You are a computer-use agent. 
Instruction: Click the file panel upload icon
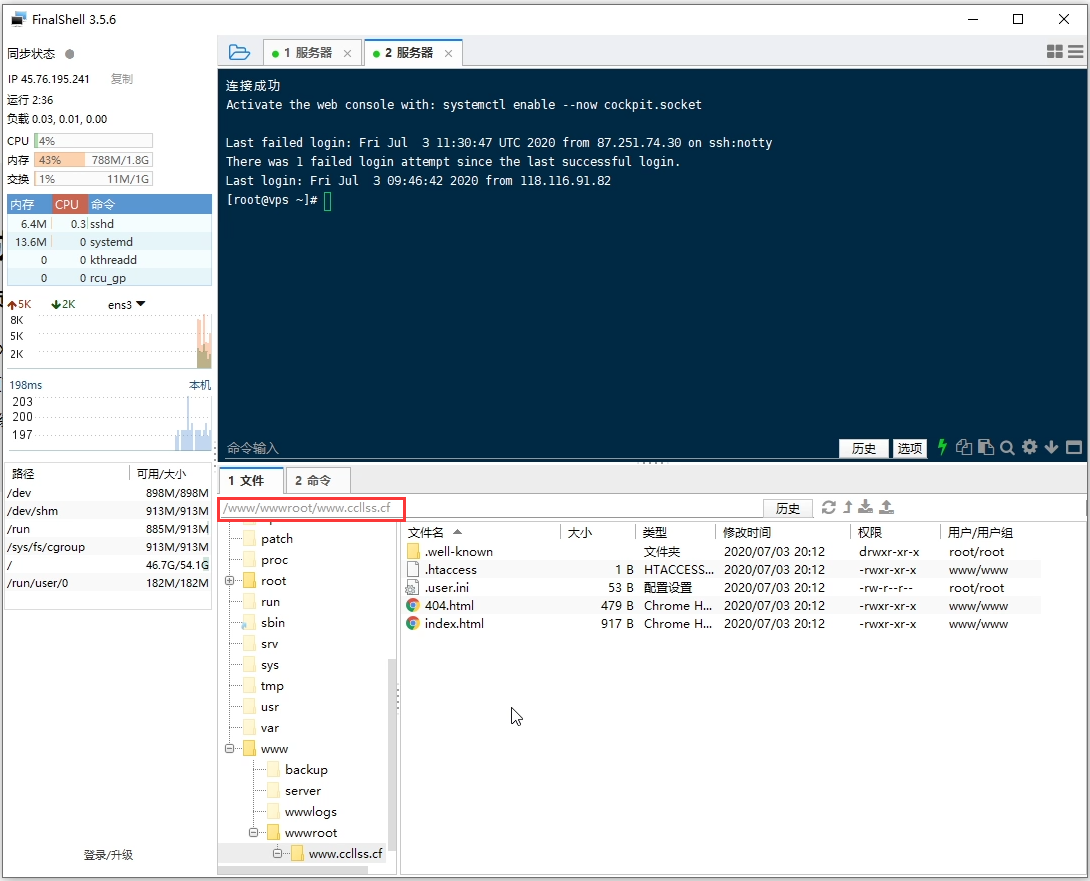[886, 508]
